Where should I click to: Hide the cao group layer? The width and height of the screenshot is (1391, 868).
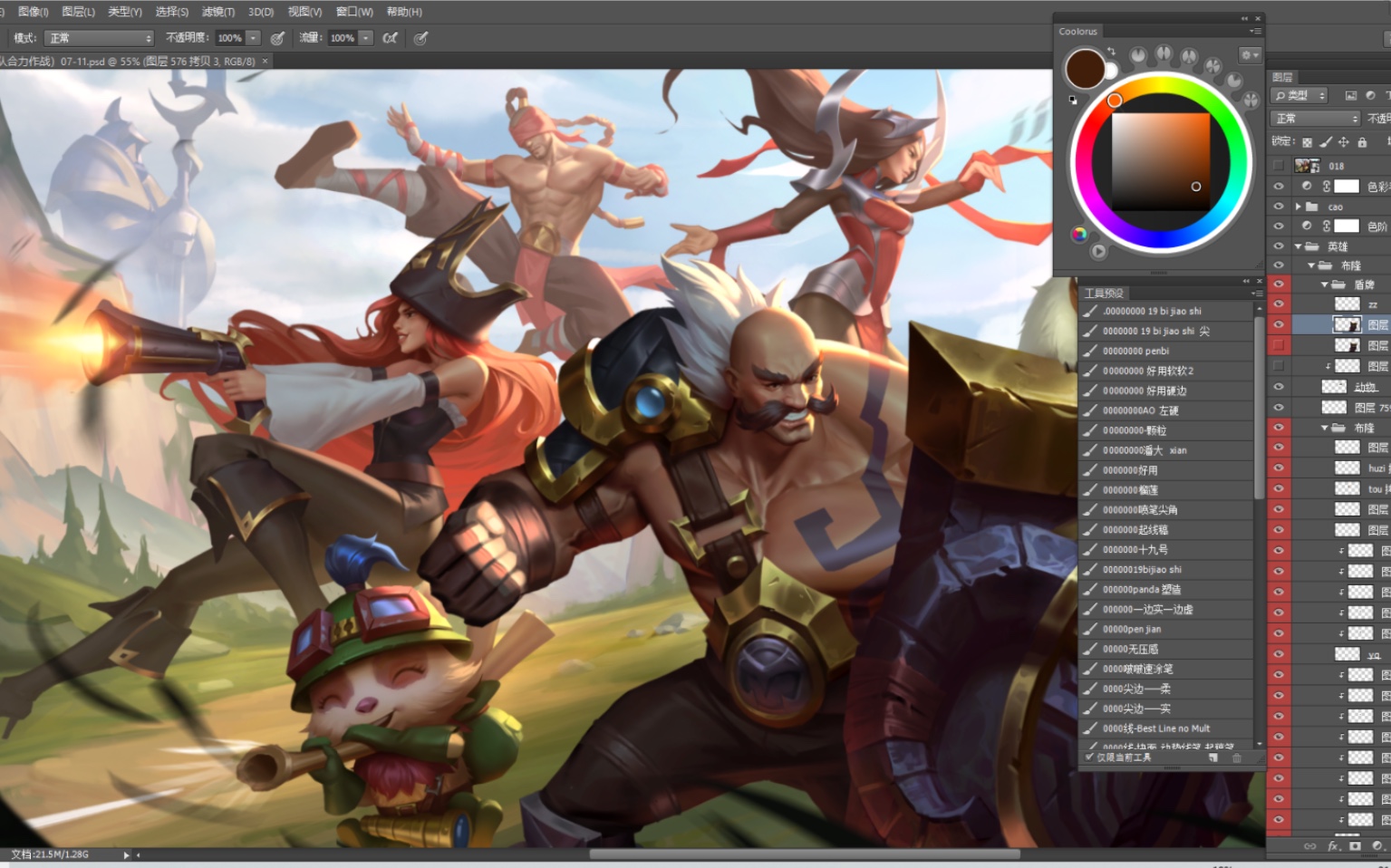pyautogui.click(x=1278, y=207)
